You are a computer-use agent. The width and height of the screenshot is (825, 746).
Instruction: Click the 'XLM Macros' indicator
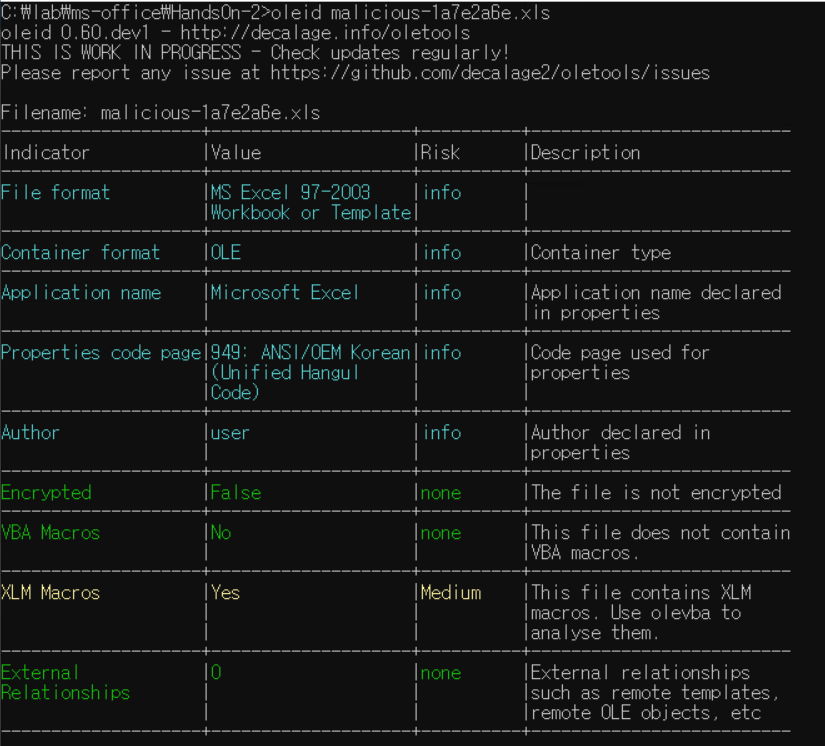point(50,592)
